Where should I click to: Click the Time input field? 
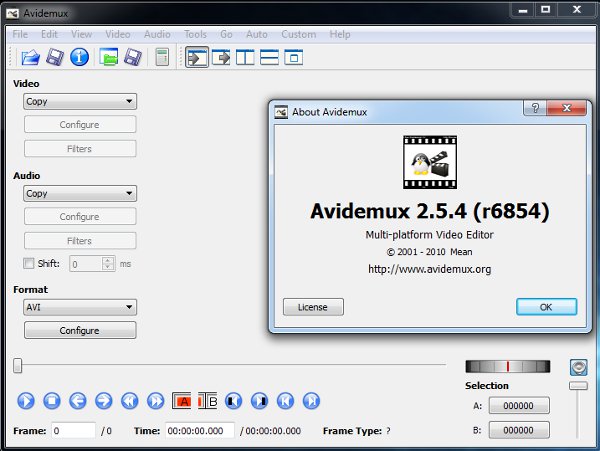tap(200, 431)
